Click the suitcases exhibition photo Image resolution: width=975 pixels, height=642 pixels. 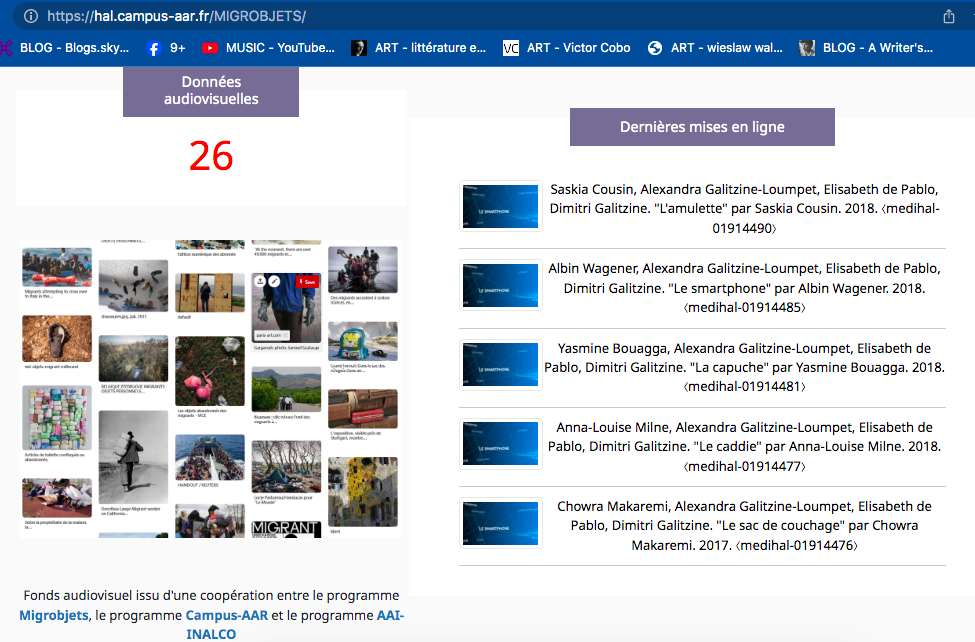[363, 409]
